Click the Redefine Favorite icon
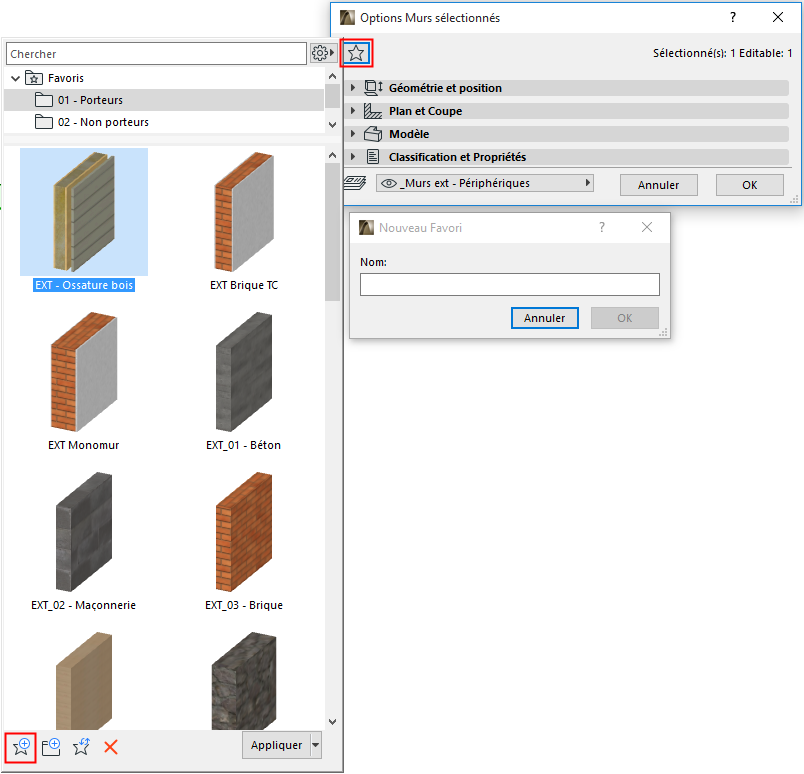804x774 pixels. point(81,747)
